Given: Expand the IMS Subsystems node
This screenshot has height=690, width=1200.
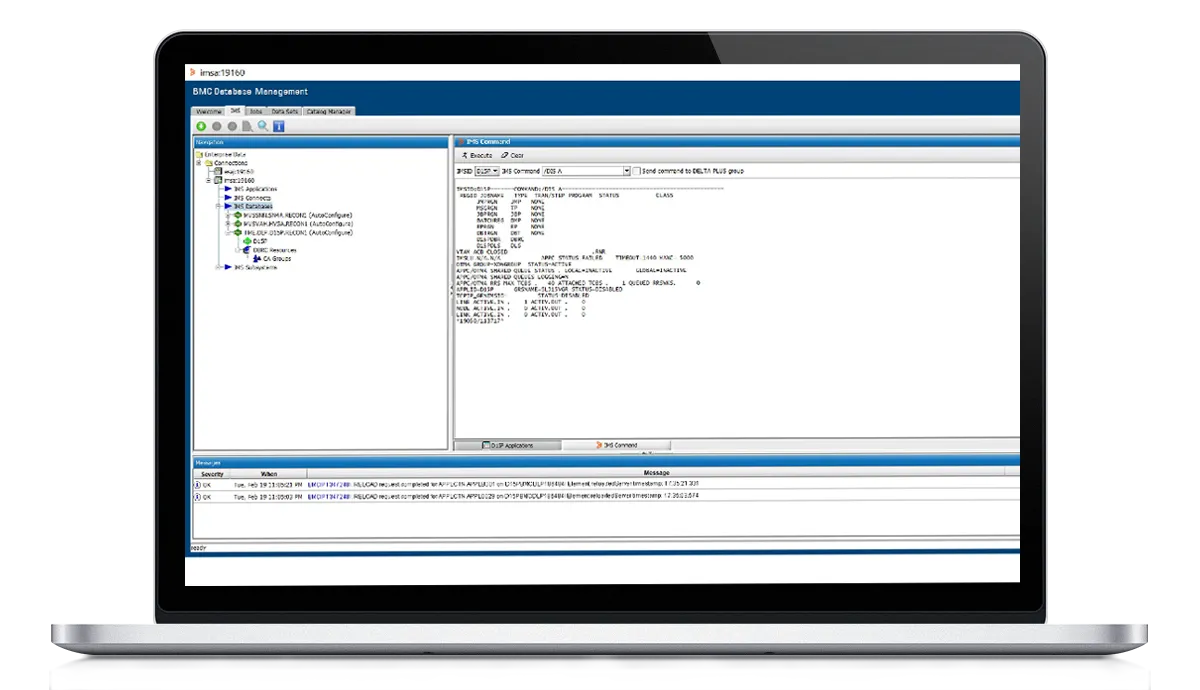Looking at the screenshot, I should tap(218, 267).
